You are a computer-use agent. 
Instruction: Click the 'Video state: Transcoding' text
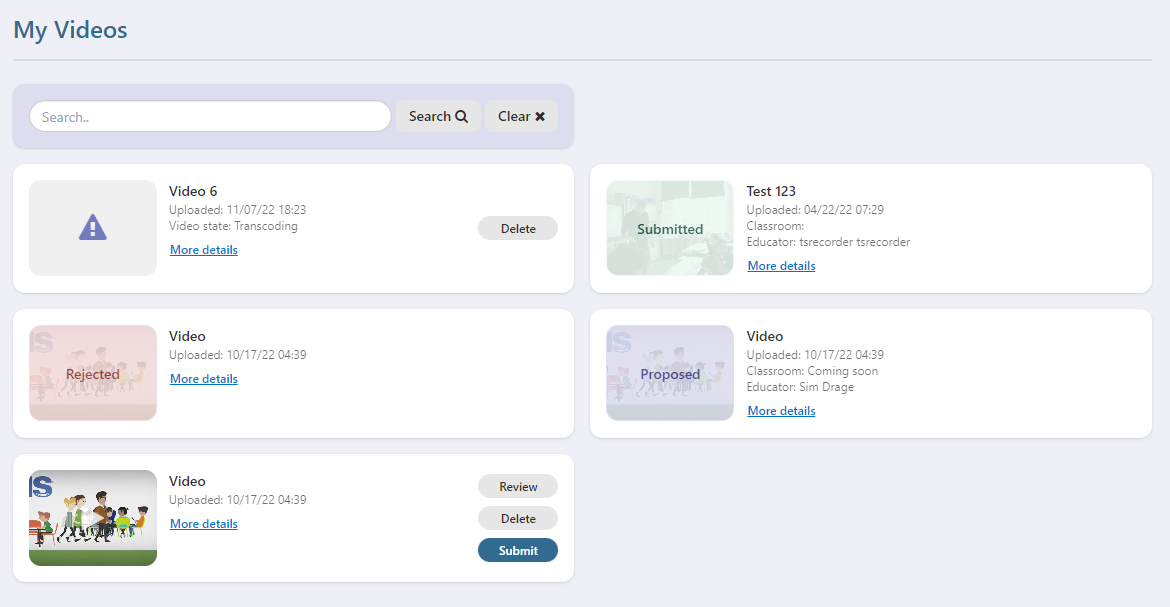[x=233, y=226]
